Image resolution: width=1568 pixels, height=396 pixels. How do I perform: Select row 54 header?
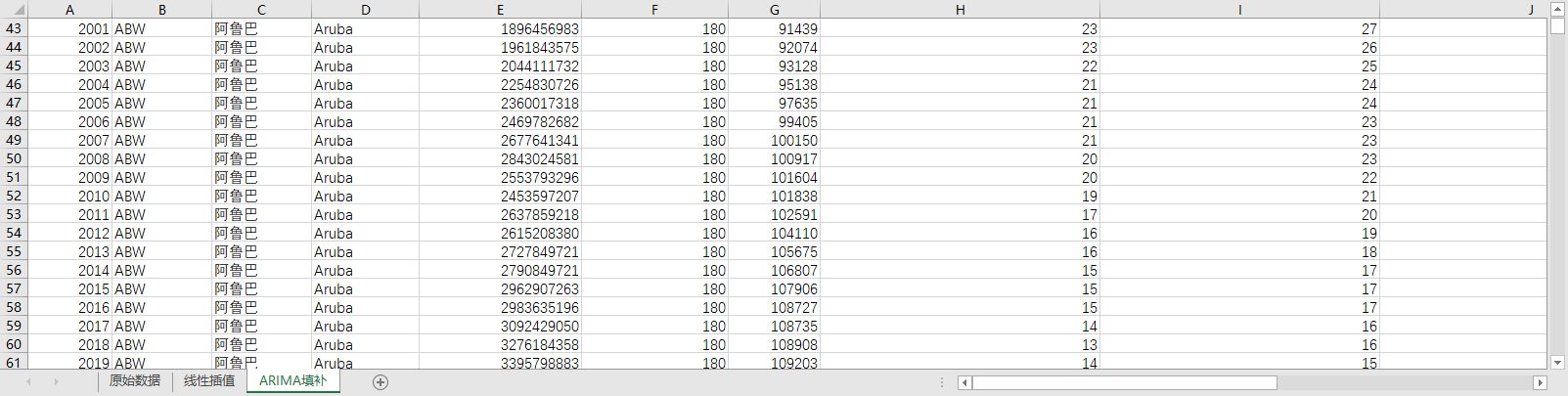(x=14, y=234)
